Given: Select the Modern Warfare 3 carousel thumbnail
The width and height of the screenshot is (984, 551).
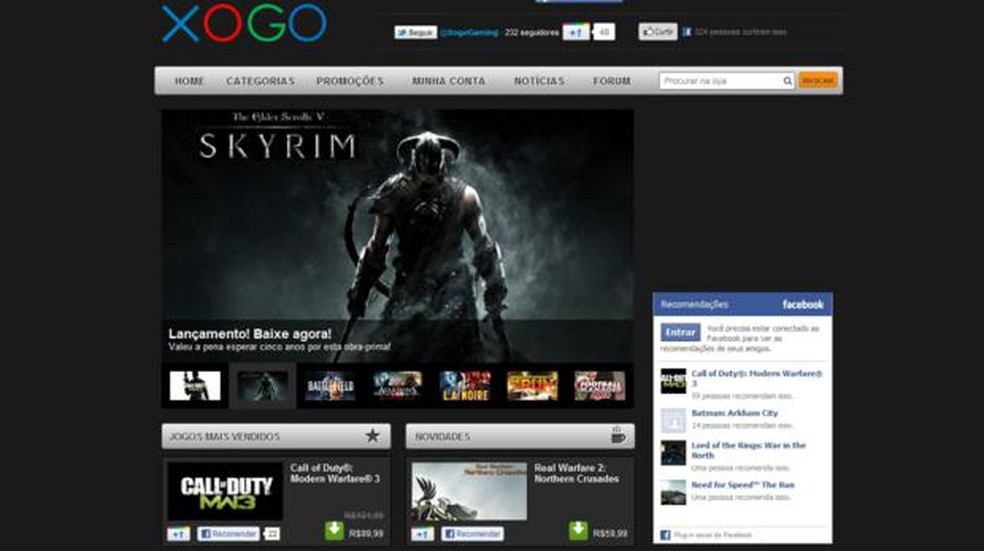Looking at the screenshot, I should [x=195, y=385].
